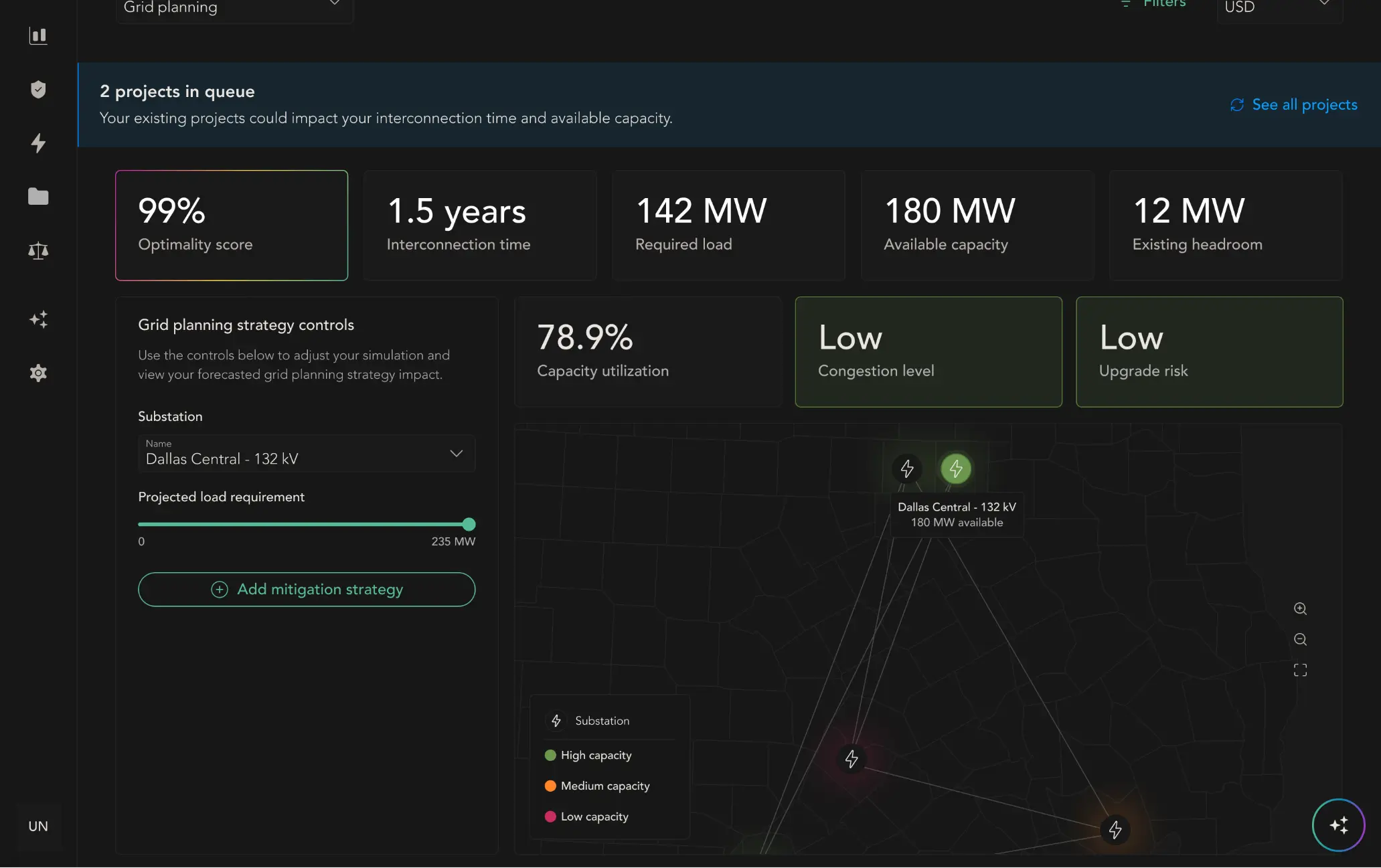This screenshot has width=1381, height=868.
Task: Select the 99% Optimality score card
Action: [x=232, y=225]
